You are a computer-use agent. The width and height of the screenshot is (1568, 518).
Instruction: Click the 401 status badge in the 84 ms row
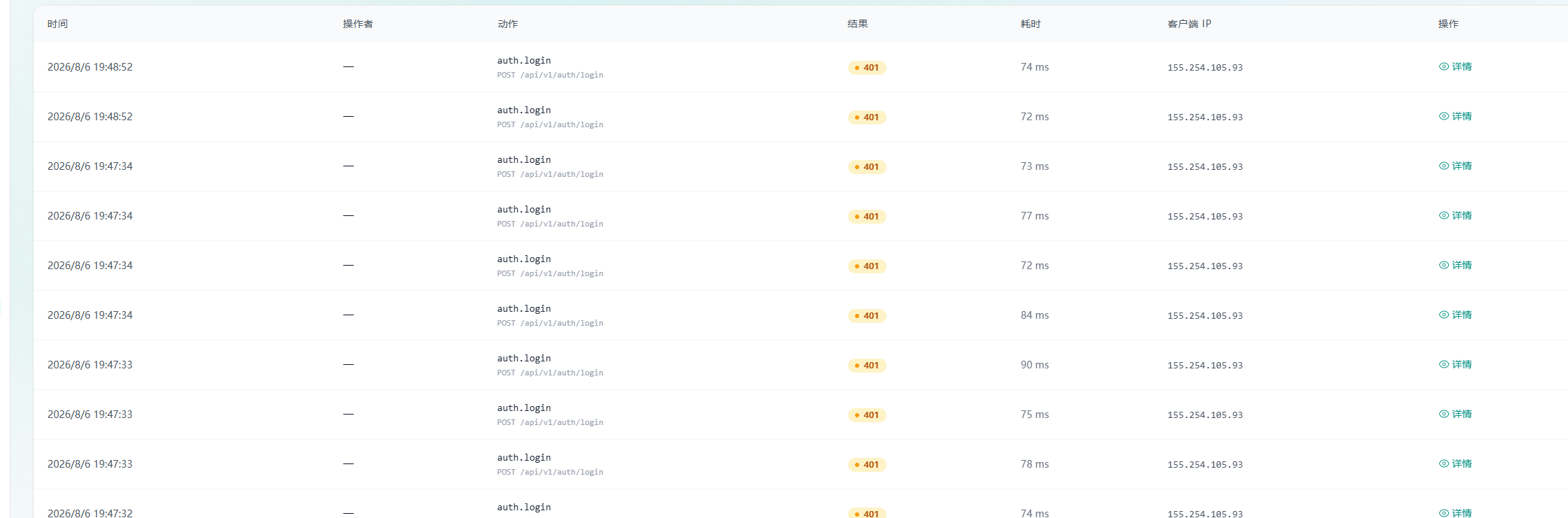coord(867,315)
